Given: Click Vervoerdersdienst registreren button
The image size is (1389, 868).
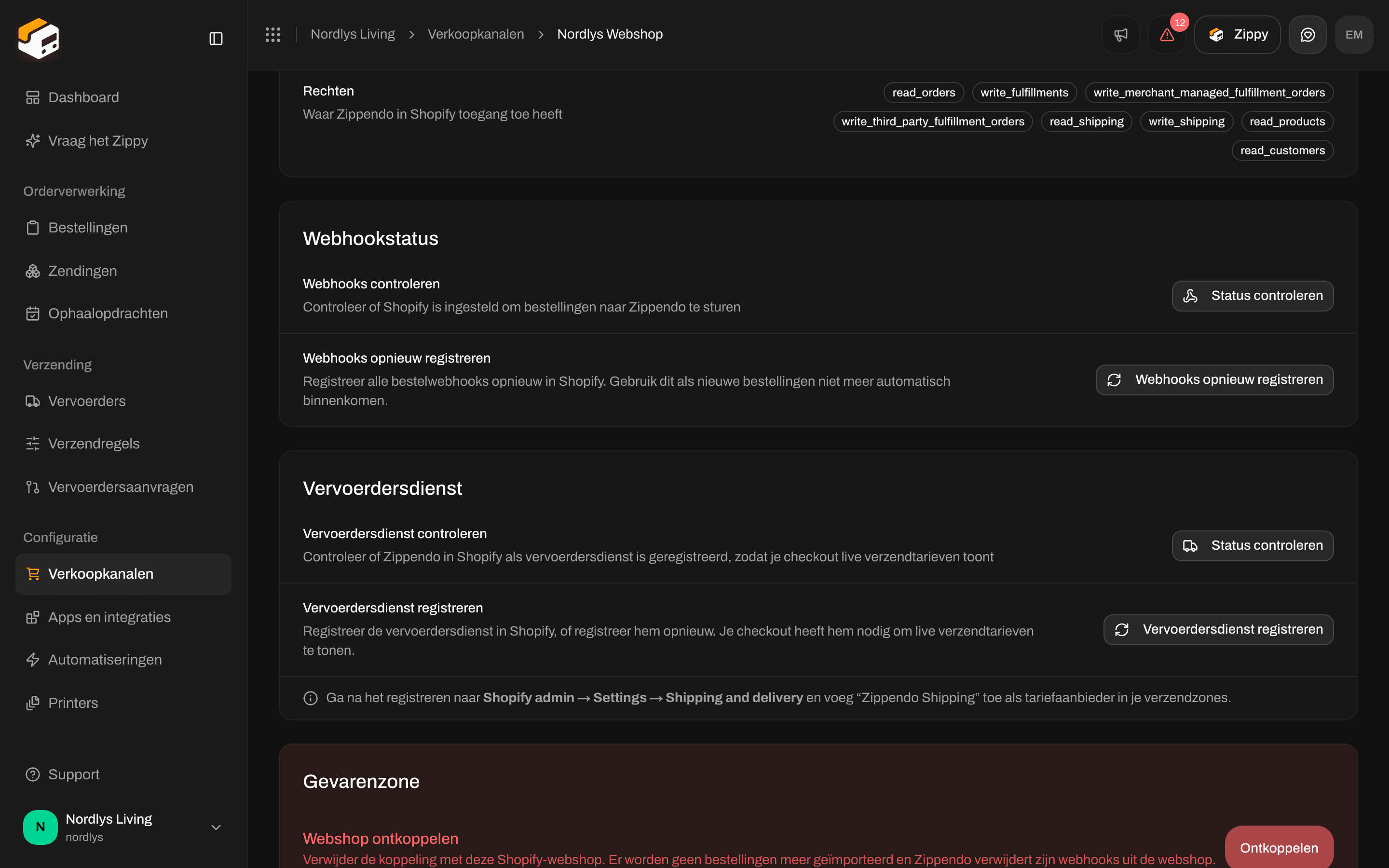Looking at the screenshot, I should click(1218, 630).
